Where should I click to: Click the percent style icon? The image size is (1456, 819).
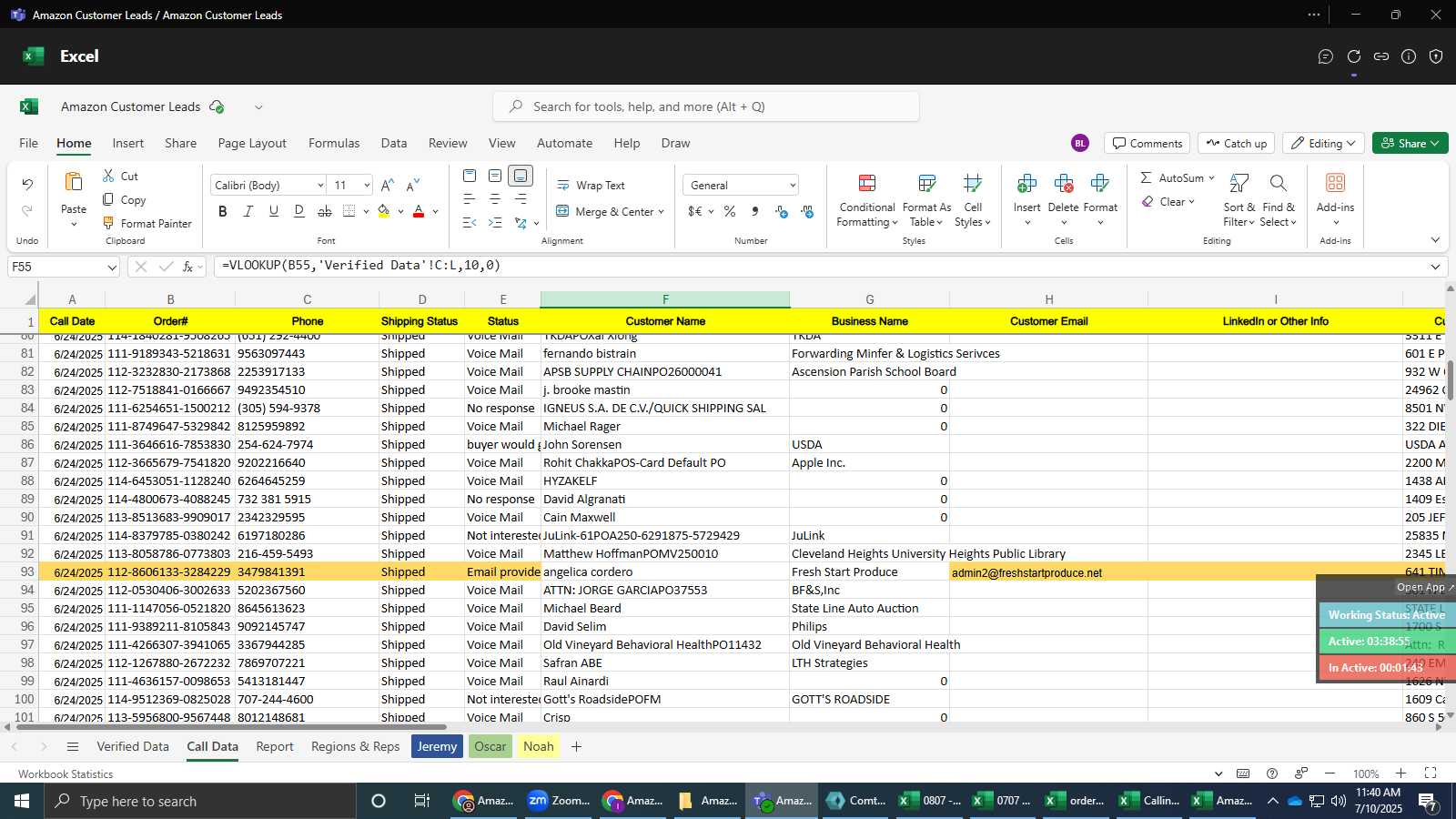(730, 211)
